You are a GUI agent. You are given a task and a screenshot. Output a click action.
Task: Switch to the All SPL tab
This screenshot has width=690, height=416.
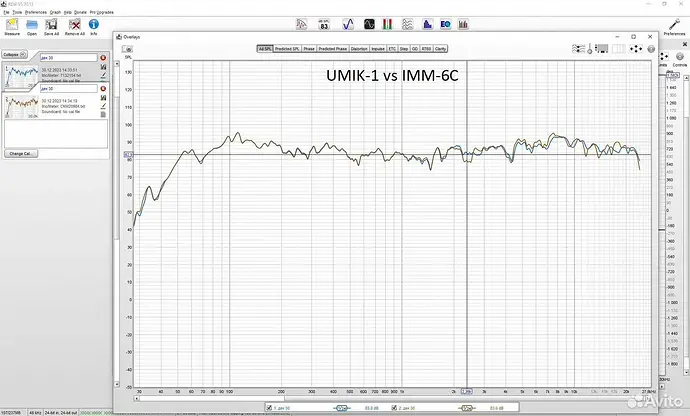(x=265, y=49)
